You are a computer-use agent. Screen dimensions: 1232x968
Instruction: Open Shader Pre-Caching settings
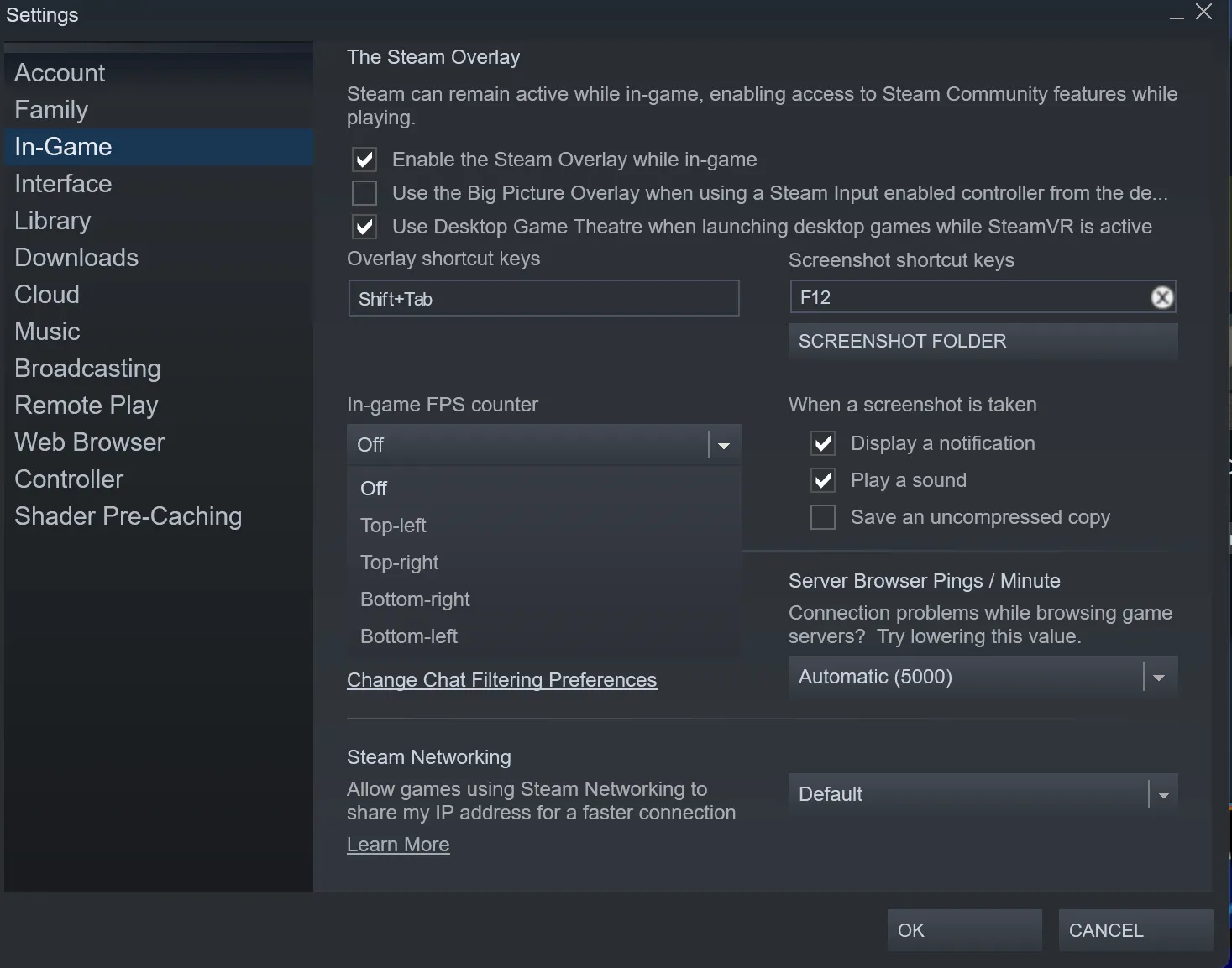coord(128,515)
